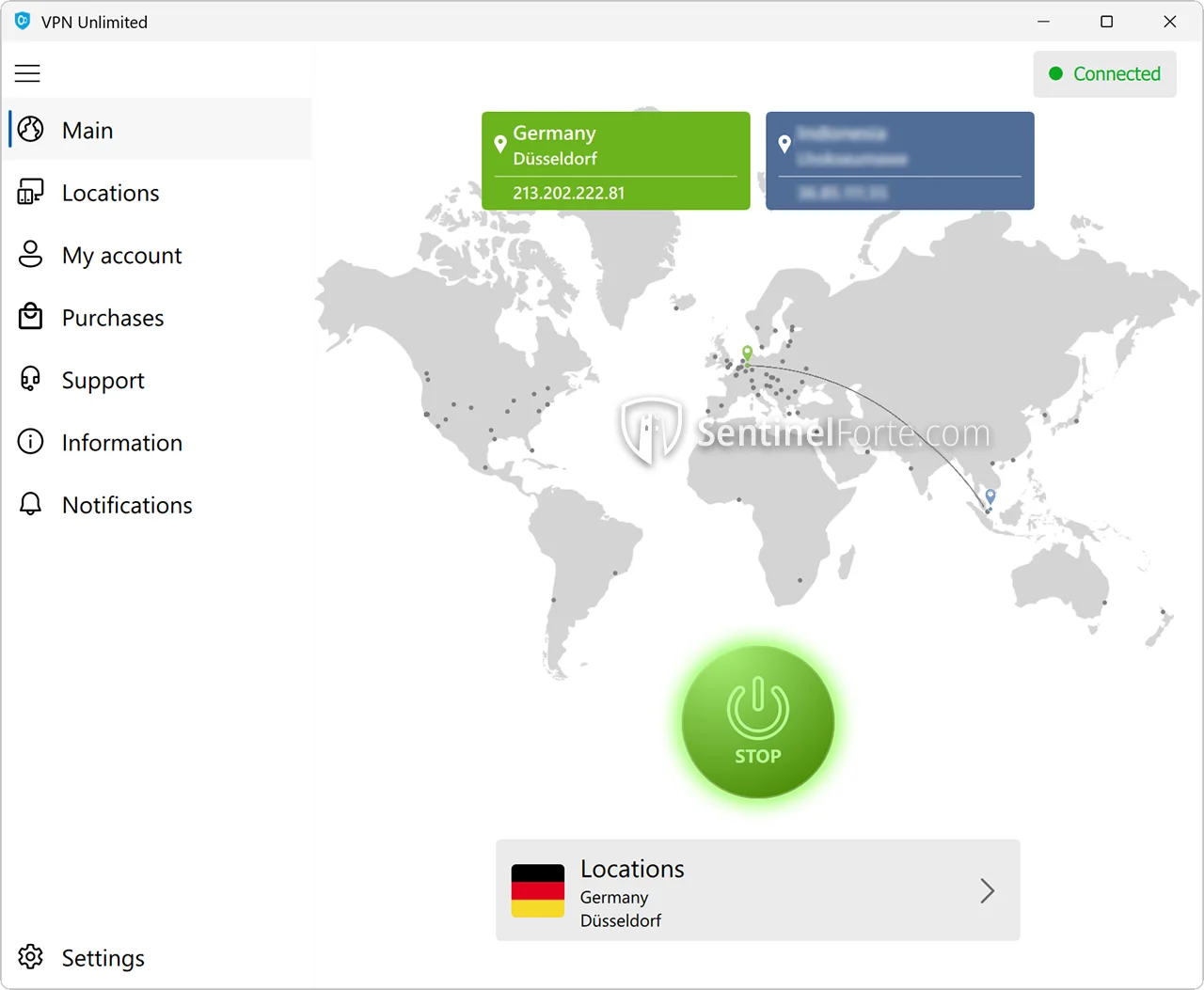Open Settings at sidebar bottom
The height and width of the screenshot is (990, 1204).
click(x=156, y=957)
